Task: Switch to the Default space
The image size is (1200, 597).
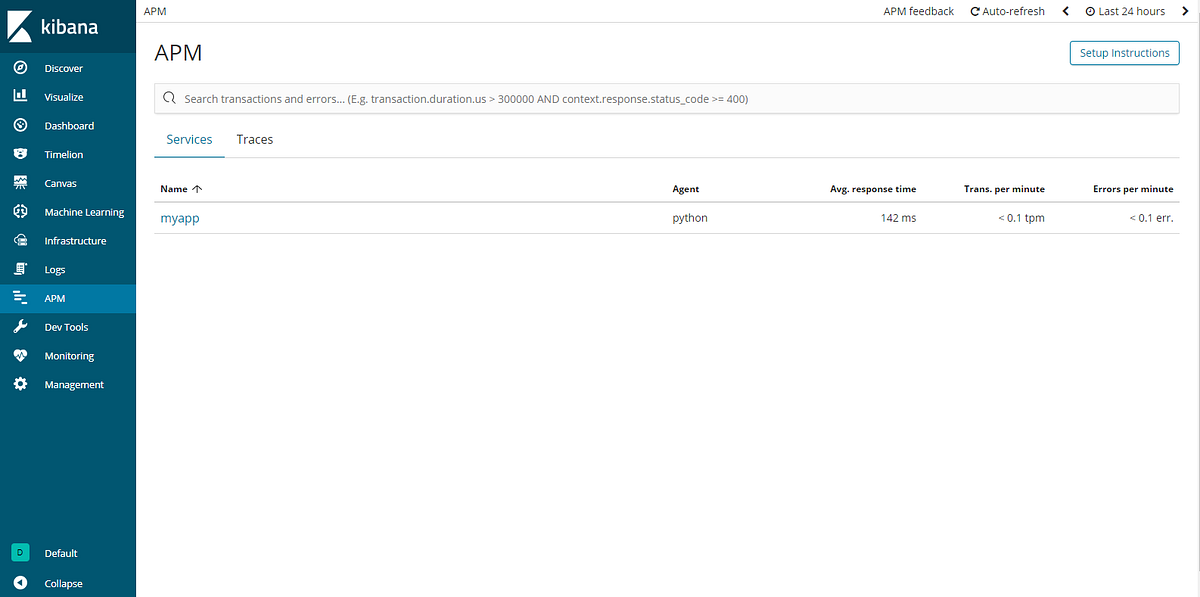Action: tap(61, 552)
